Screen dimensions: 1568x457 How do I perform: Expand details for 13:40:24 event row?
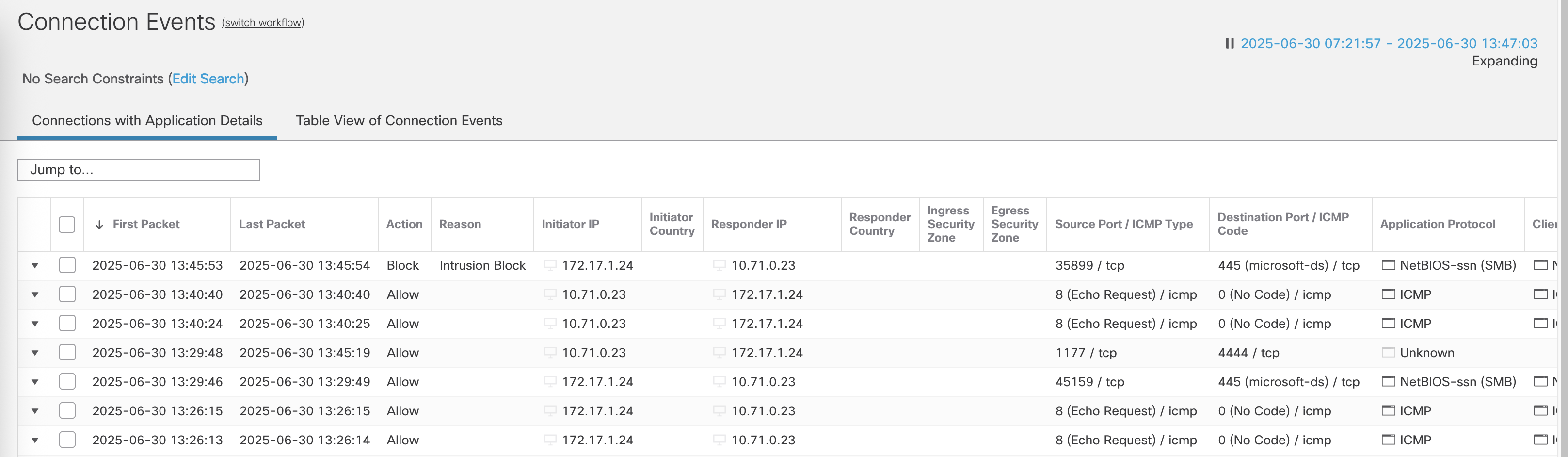pos(35,324)
